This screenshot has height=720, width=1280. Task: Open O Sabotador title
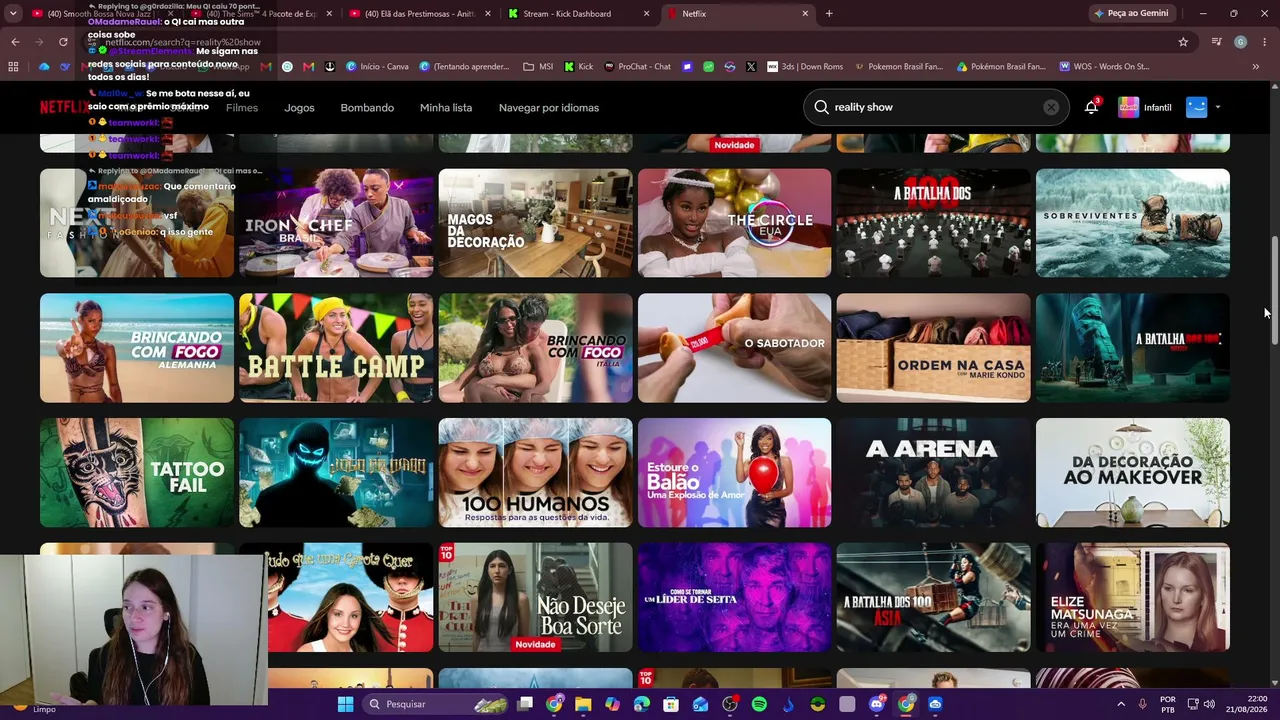pos(734,348)
